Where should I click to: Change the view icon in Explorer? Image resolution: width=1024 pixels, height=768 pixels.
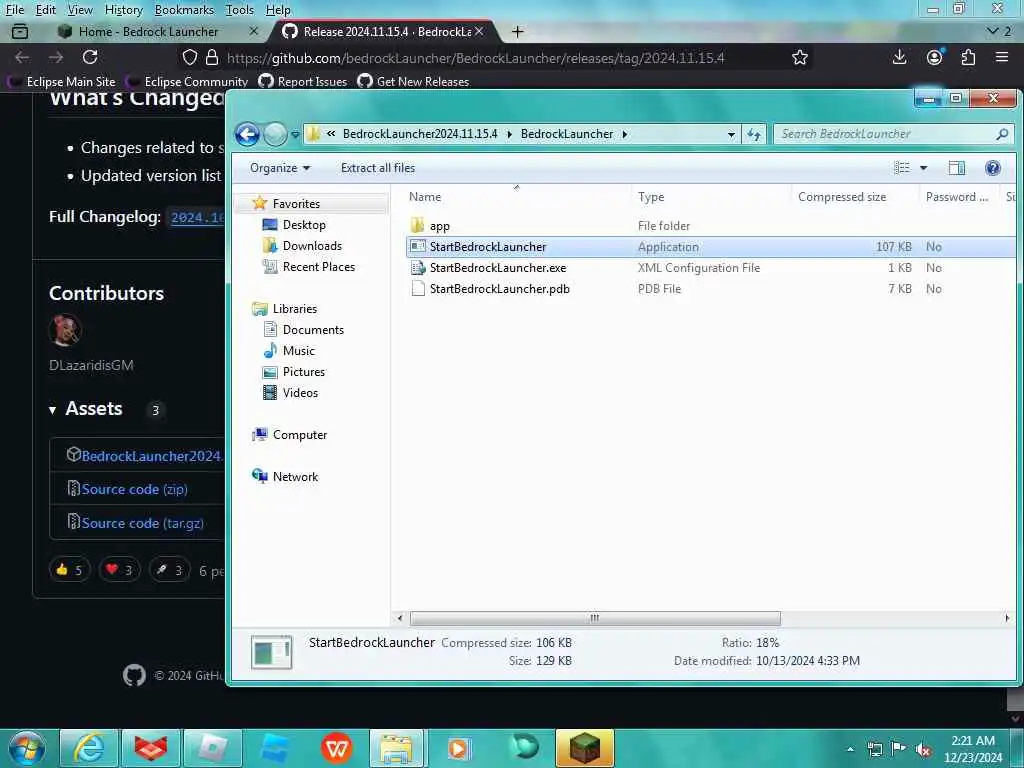(x=901, y=168)
